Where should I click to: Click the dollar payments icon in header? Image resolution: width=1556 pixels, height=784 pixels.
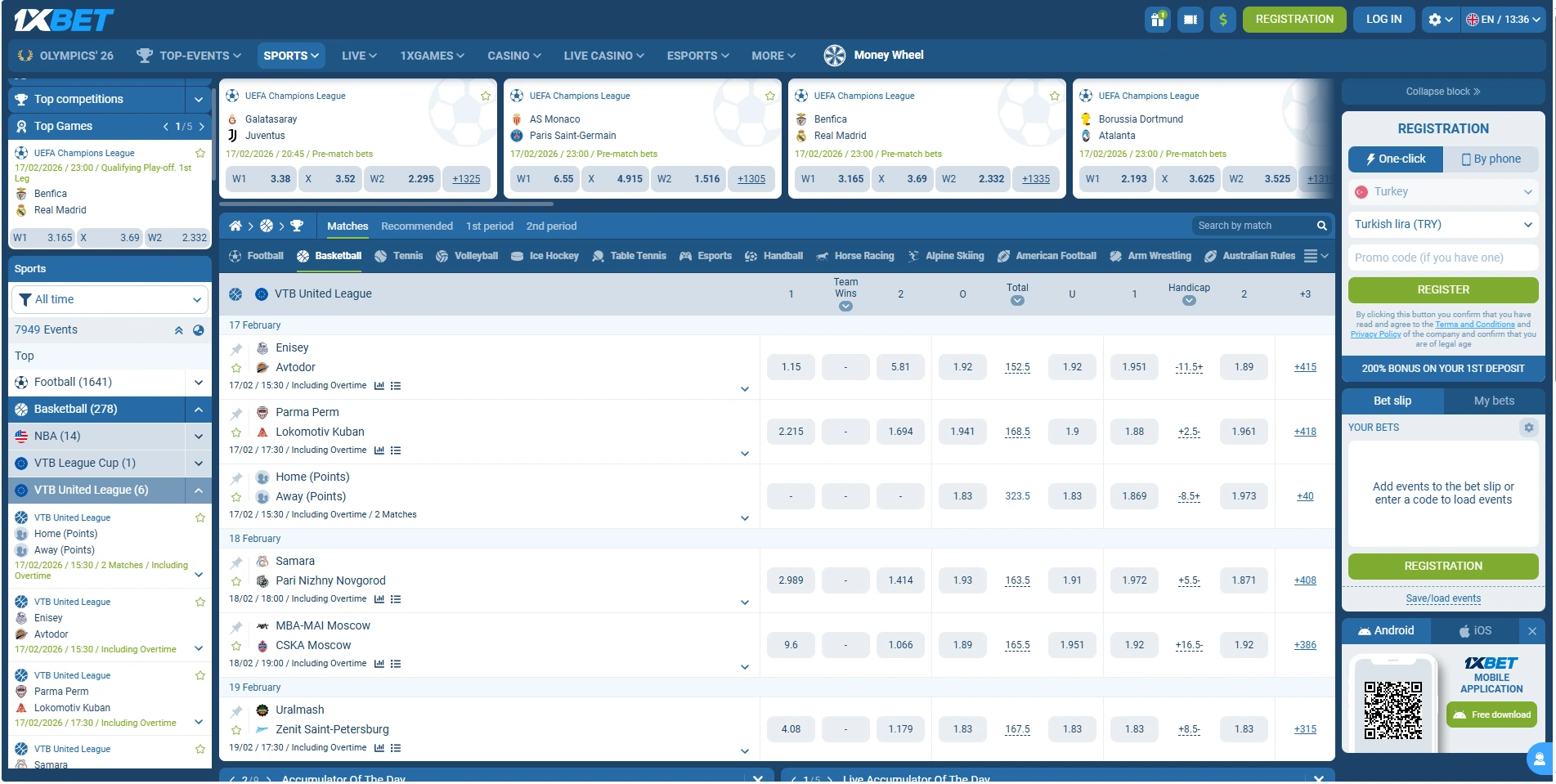[x=1222, y=20]
